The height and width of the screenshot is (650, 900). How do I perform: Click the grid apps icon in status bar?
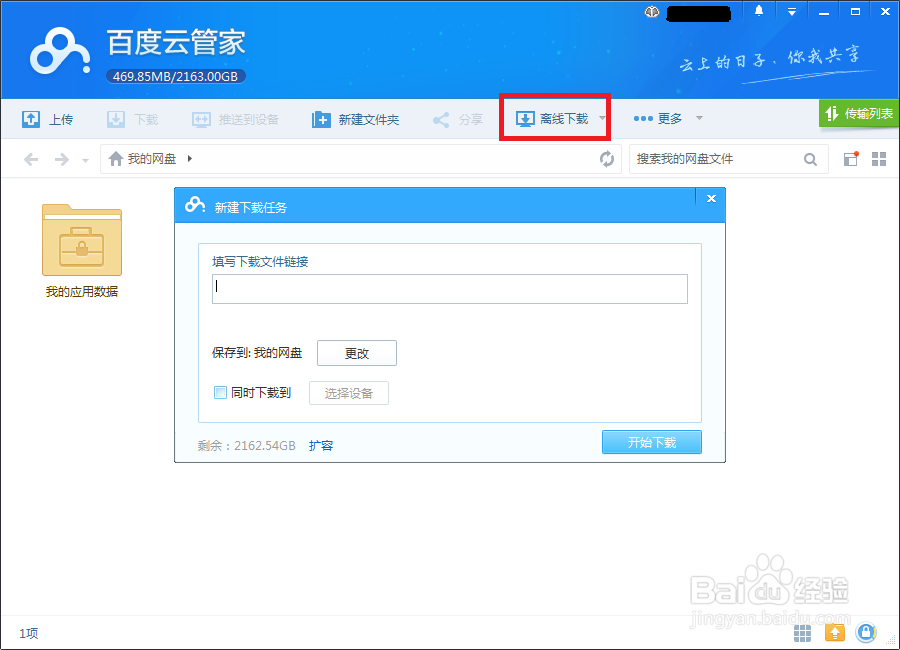tap(802, 633)
